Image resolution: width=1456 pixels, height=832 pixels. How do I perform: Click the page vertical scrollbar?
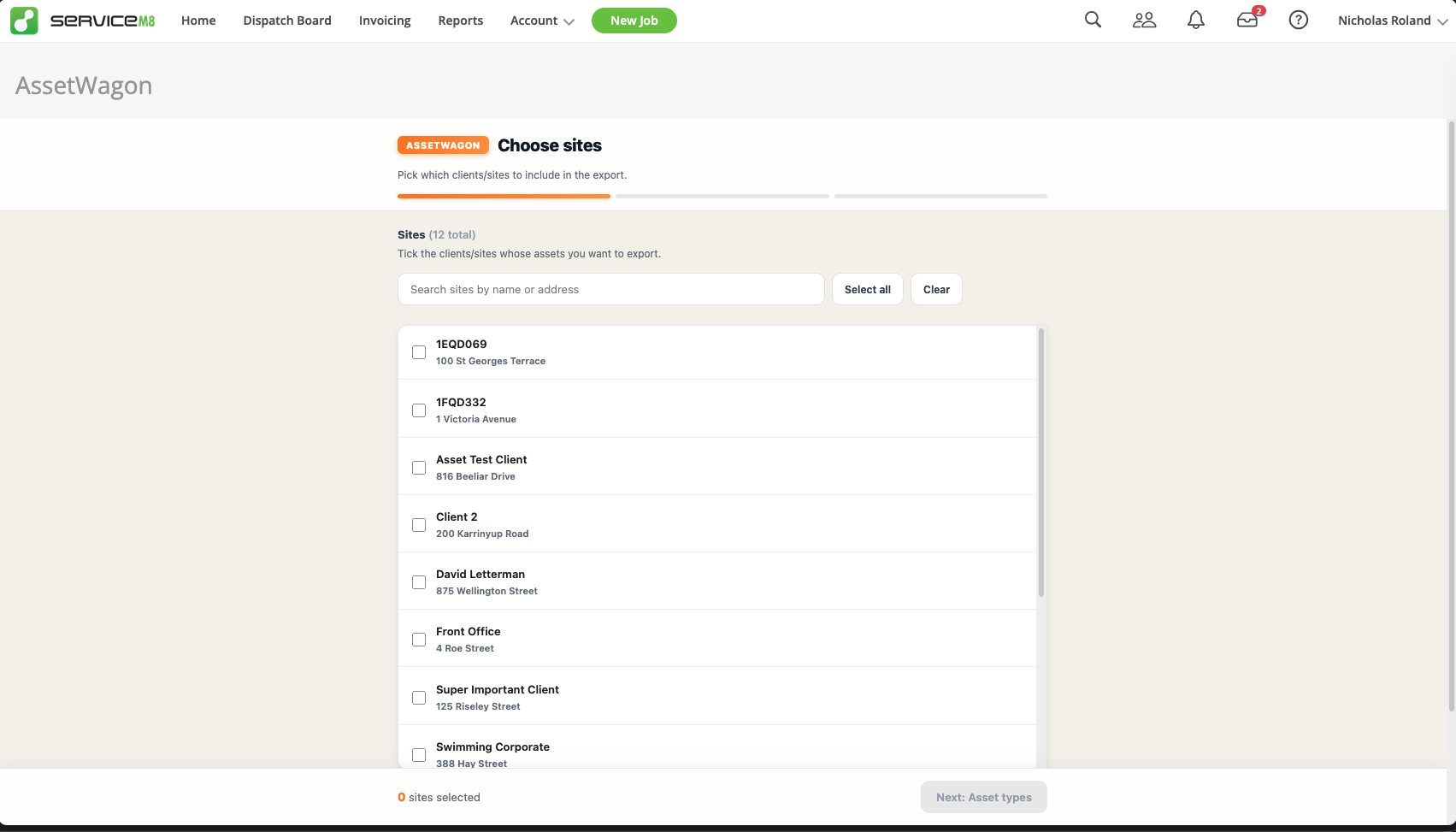coord(1451,415)
